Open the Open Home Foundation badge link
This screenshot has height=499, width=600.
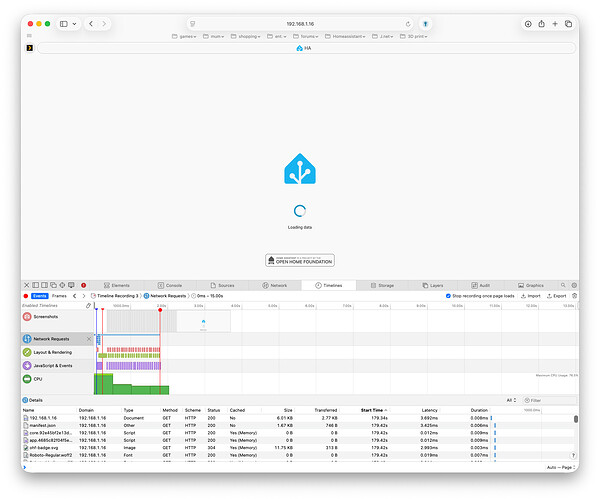point(300,260)
